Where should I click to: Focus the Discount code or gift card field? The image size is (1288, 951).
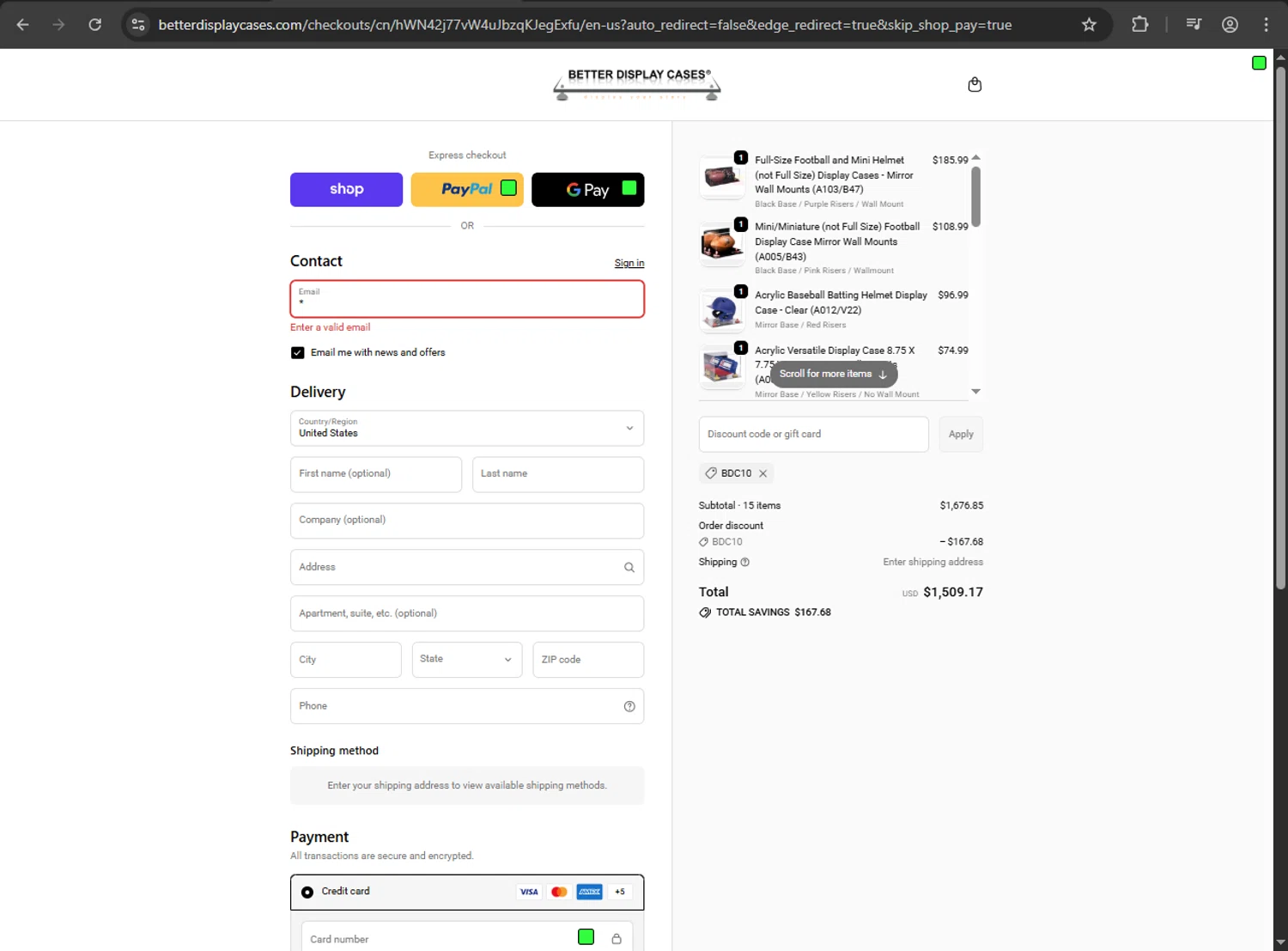(x=814, y=435)
